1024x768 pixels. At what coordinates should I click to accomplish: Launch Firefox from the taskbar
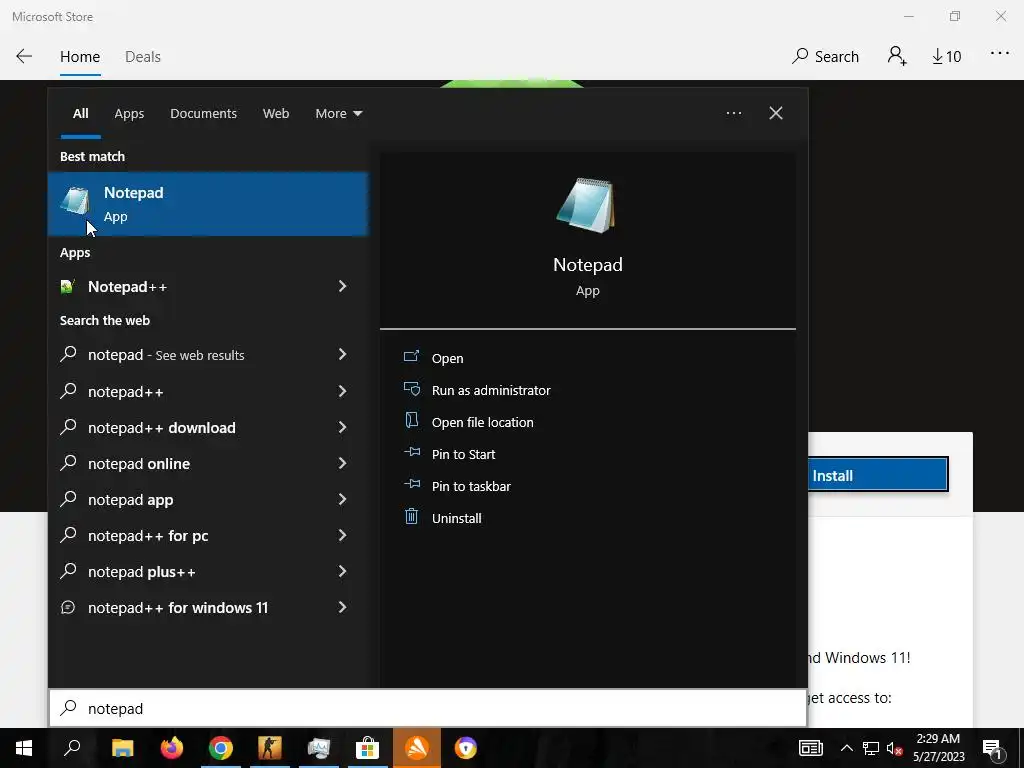172,748
